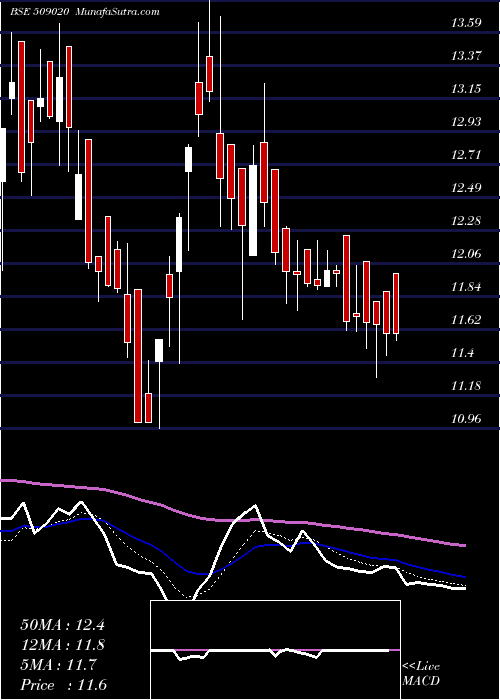Click the 5MA : 11.7 reading

[58, 665]
